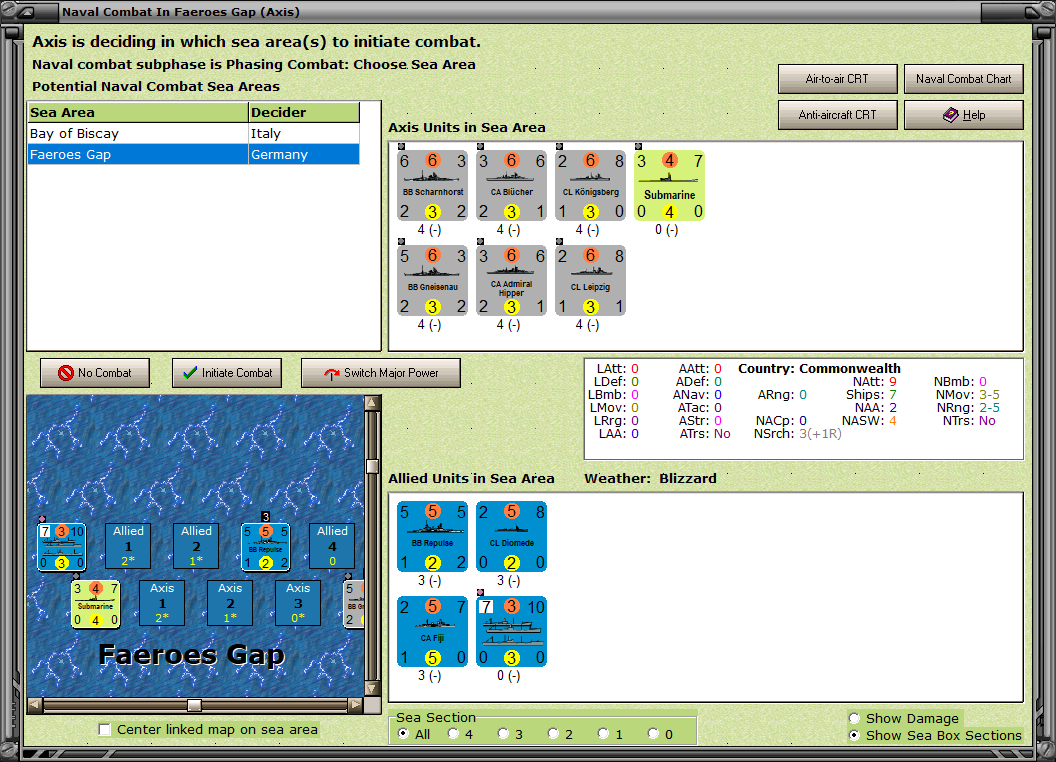Click the Axis 2 sea box section
Screen dimensions: 1056x762
230,603
